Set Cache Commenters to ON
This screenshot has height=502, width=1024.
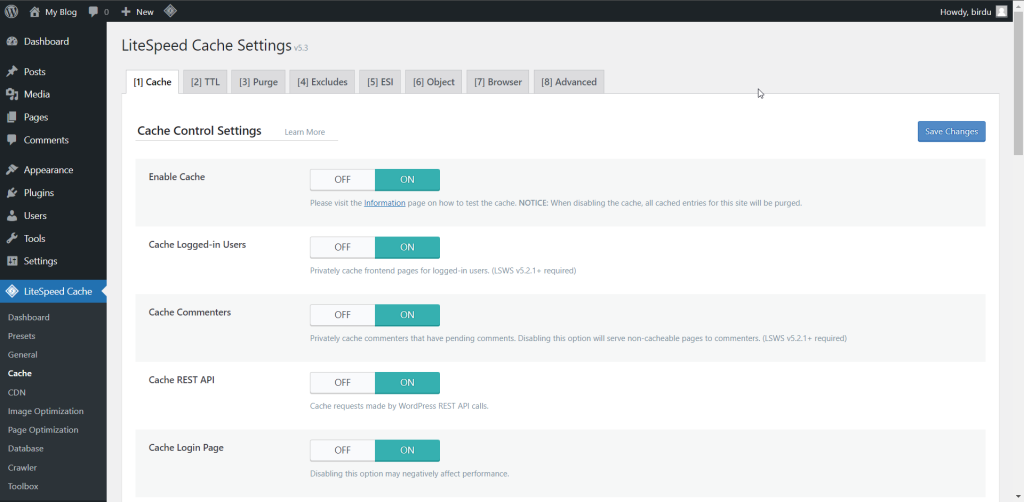[407, 315]
